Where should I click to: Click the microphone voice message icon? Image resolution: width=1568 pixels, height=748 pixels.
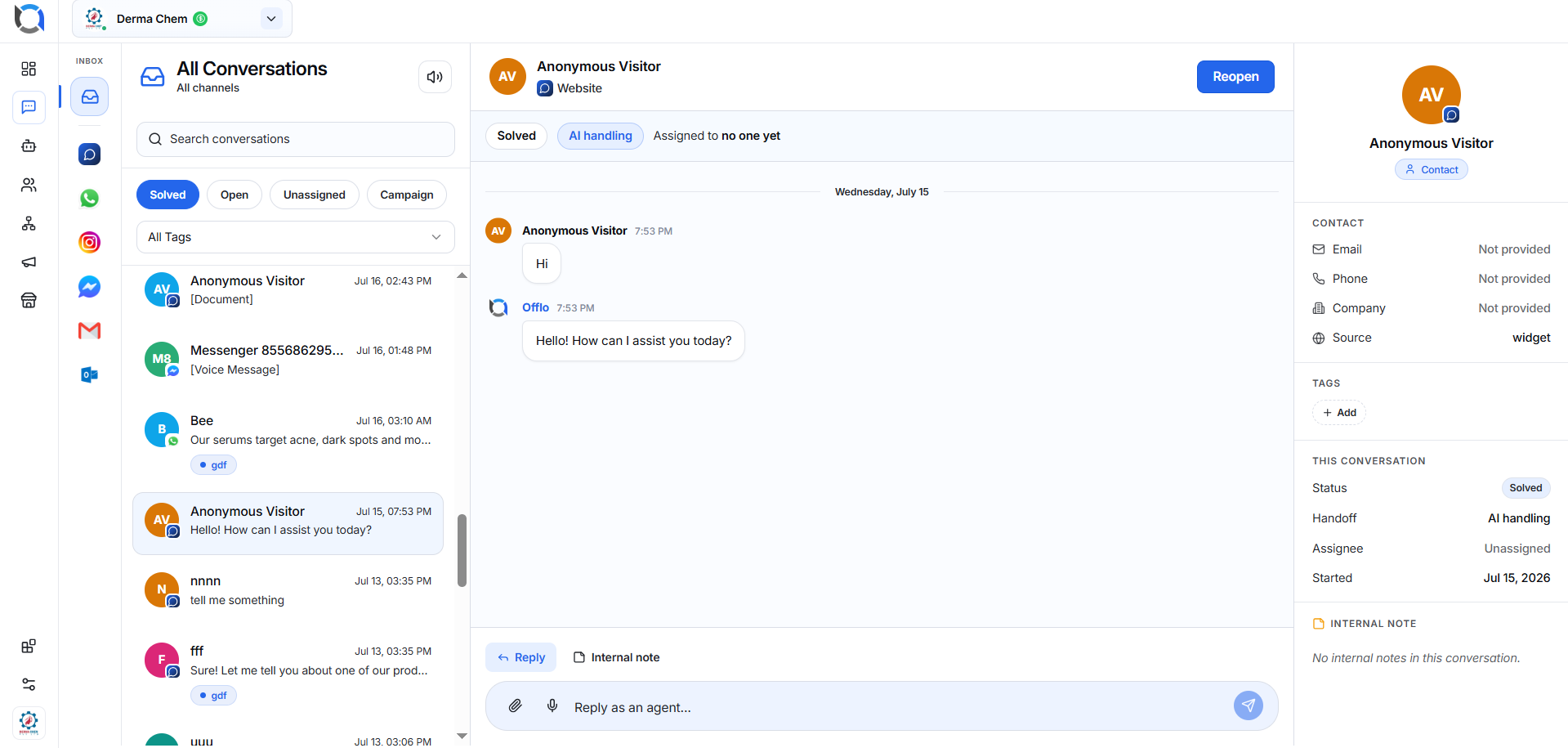coord(552,705)
